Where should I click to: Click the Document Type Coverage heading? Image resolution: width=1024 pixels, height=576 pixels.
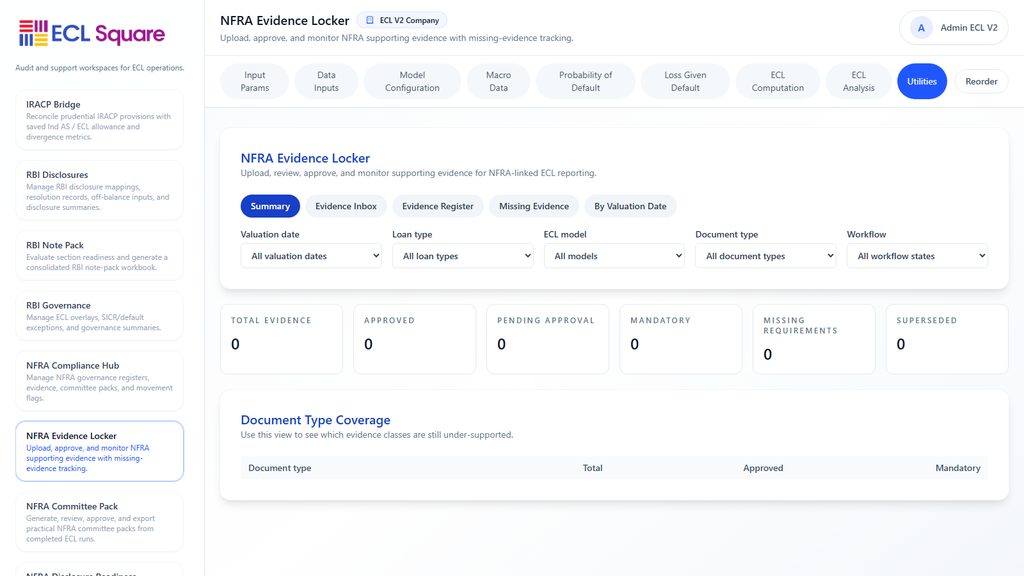(x=315, y=420)
